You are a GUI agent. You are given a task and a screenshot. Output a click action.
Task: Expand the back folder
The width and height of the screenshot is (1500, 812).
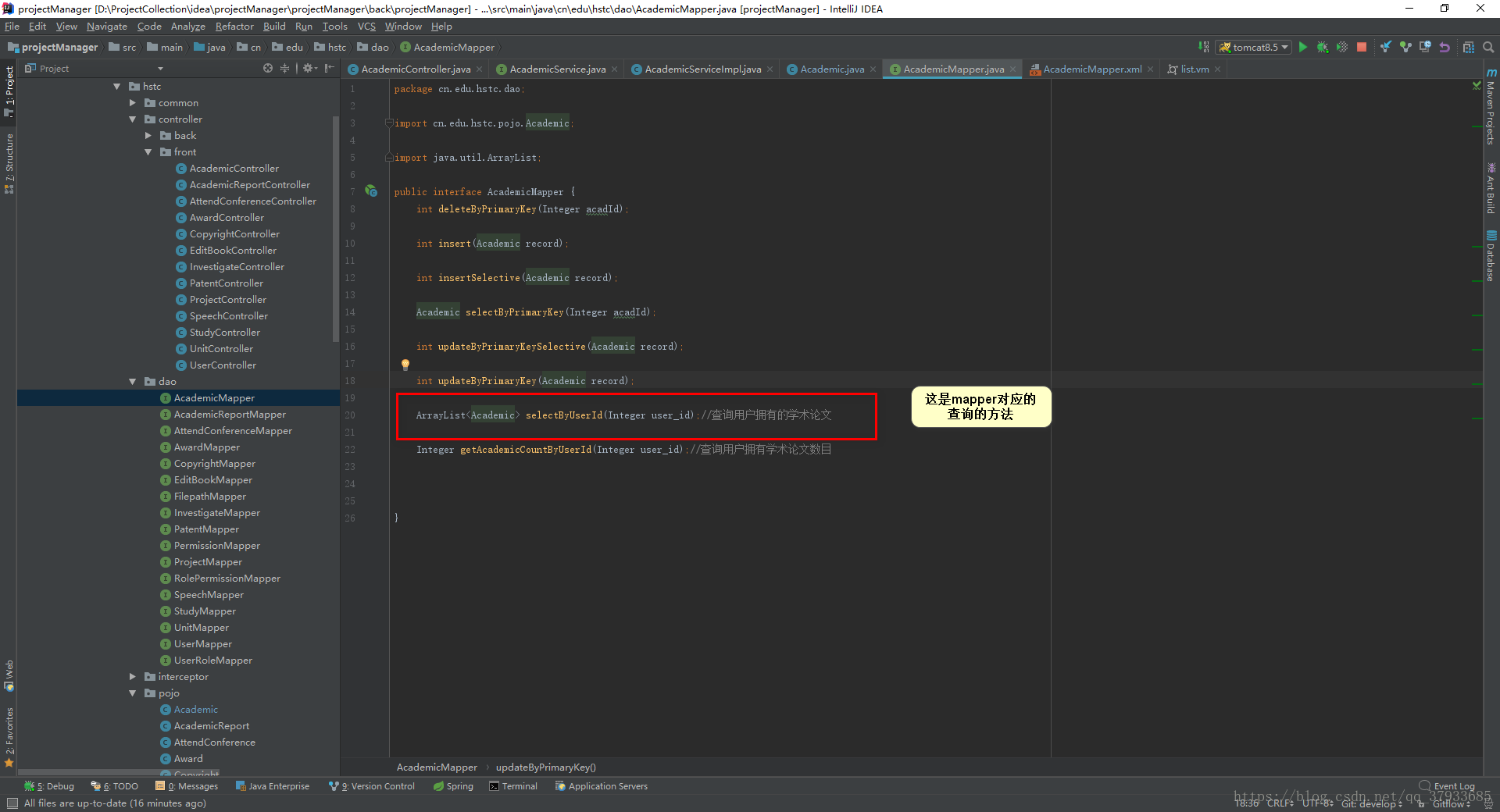click(x=148, y=136)
